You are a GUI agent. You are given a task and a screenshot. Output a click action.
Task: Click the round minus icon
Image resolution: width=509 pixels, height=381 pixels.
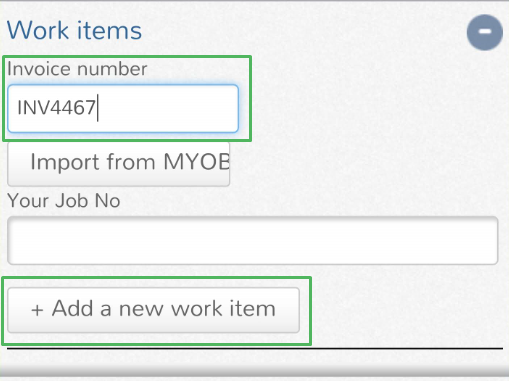click(x=485, y=32)
